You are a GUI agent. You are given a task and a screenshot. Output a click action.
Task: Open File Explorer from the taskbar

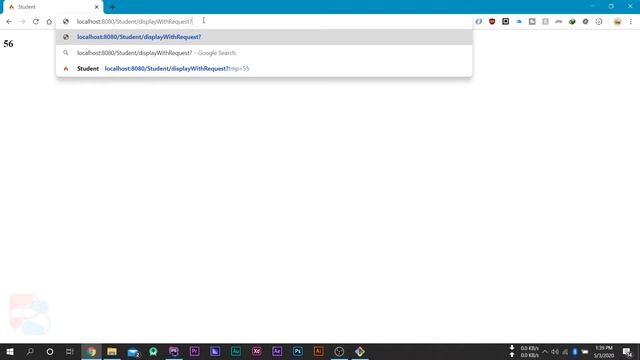112,351
